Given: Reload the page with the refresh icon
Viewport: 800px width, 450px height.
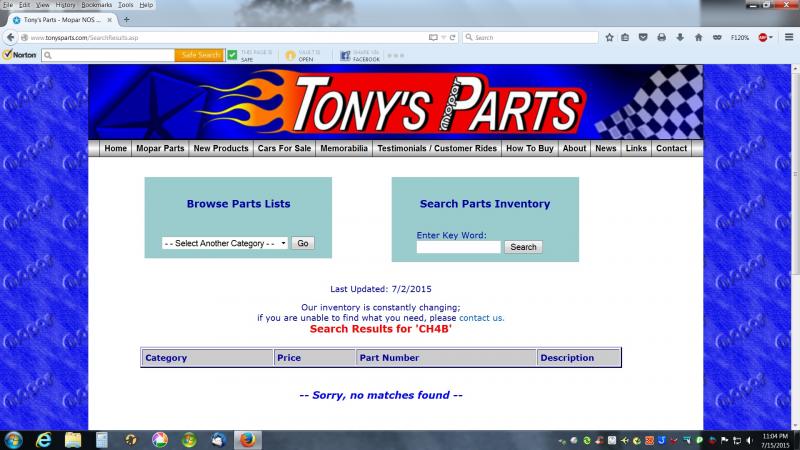Looking at the screenshot, I should [x=455, y=37].
